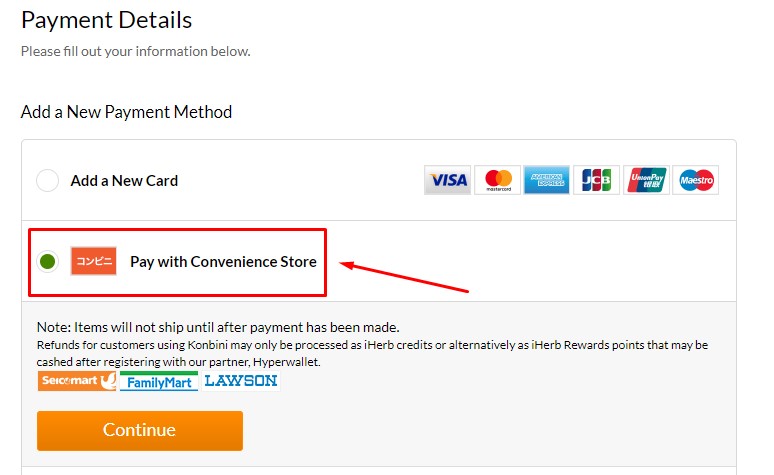Click the Mastercard logo
The height and width of the screenshot is (475, 774).
tap(498, 180)
